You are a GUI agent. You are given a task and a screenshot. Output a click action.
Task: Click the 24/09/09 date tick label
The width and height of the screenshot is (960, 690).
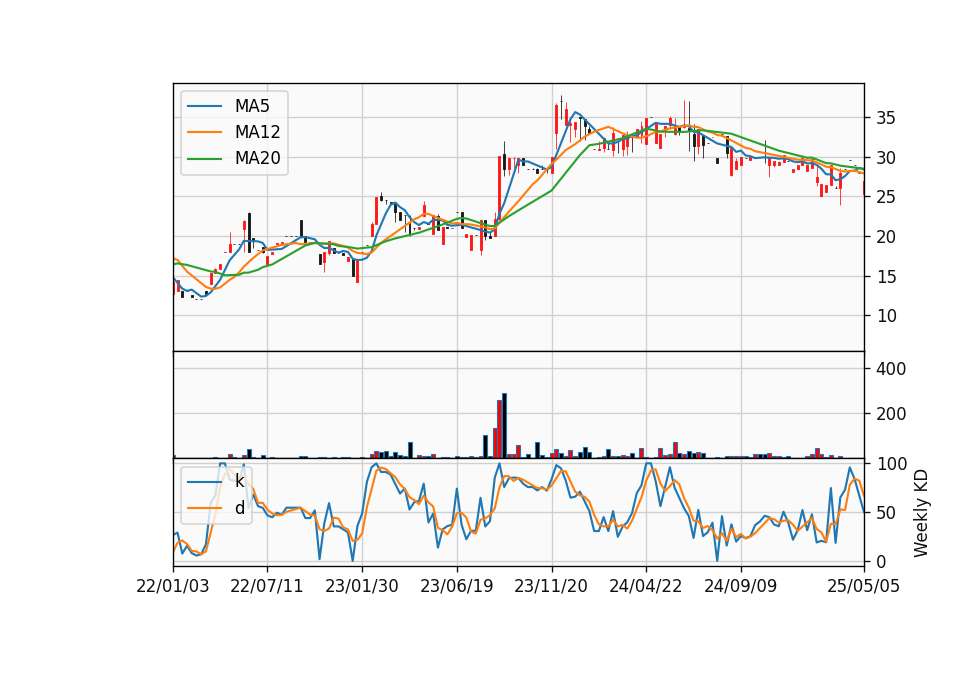741,586
